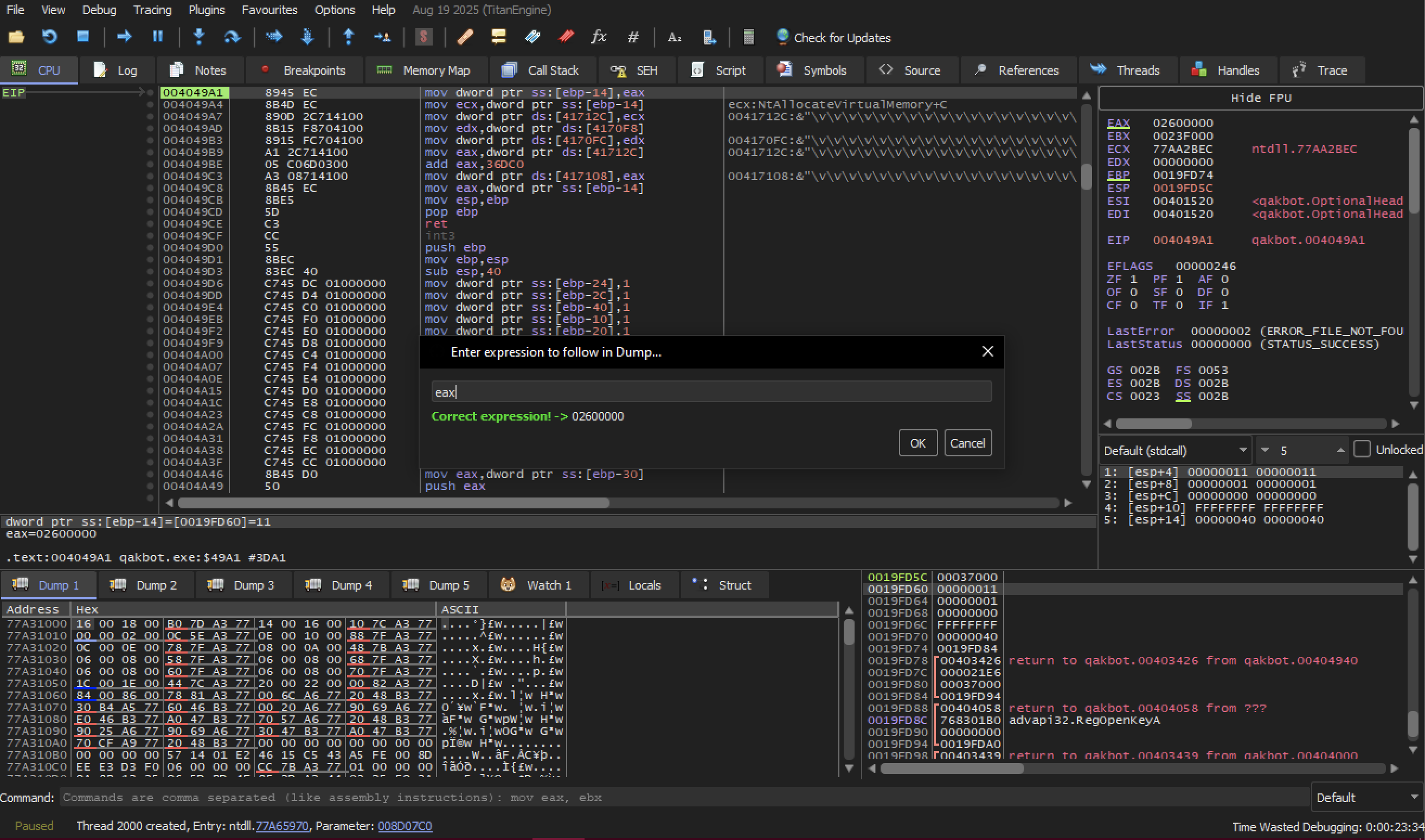This screenshot has width=1425, height=840.
Task: Decrease the argument count spinner
Action: pyautogui.click(x=1264, y=450)
